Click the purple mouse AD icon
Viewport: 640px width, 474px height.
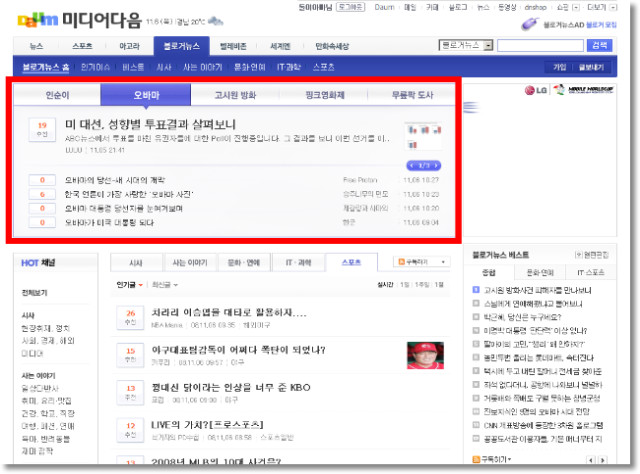pyautogui.click(x=530, y=24)
